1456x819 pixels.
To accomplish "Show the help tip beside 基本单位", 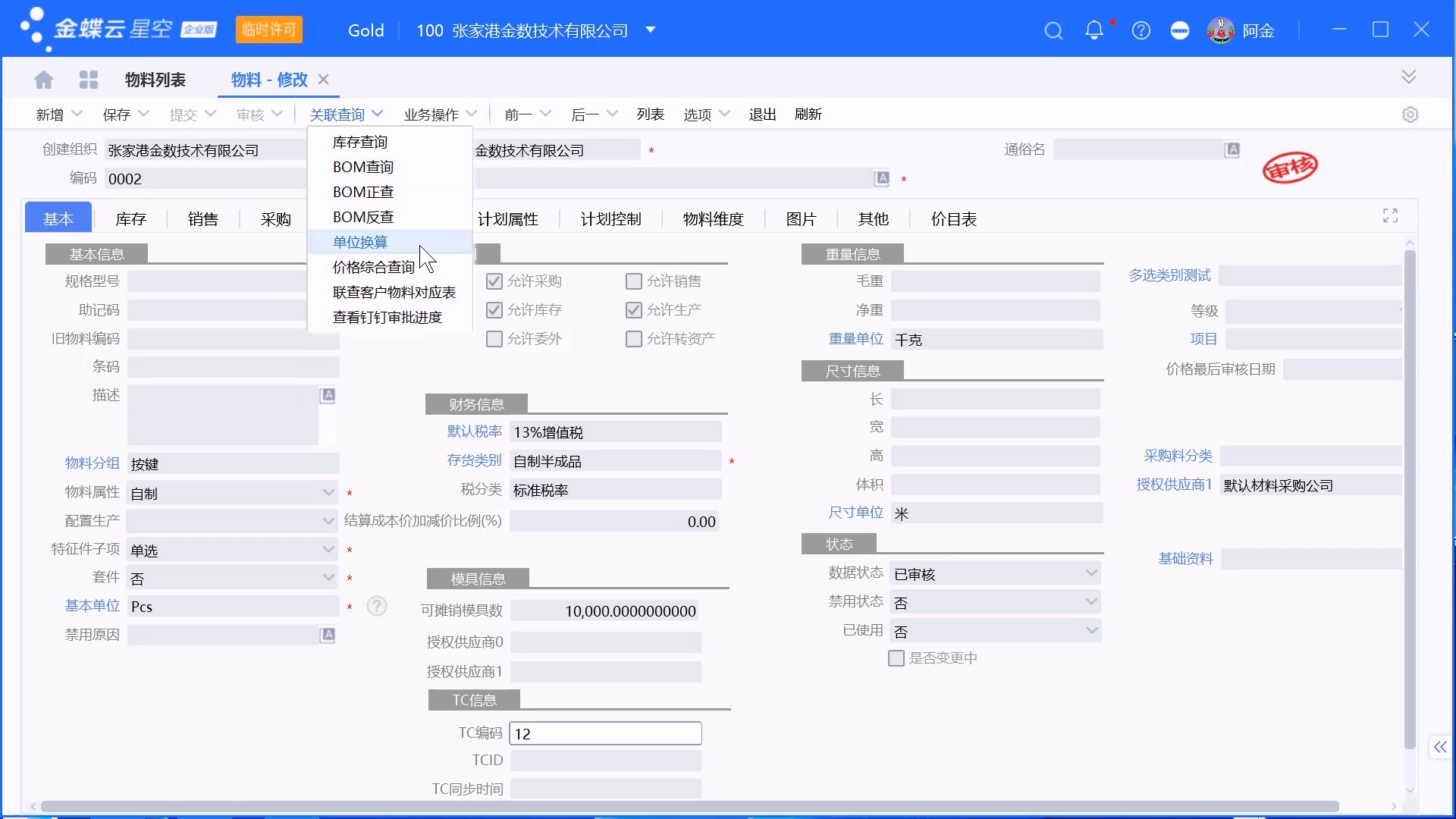I will coord(377,606).
